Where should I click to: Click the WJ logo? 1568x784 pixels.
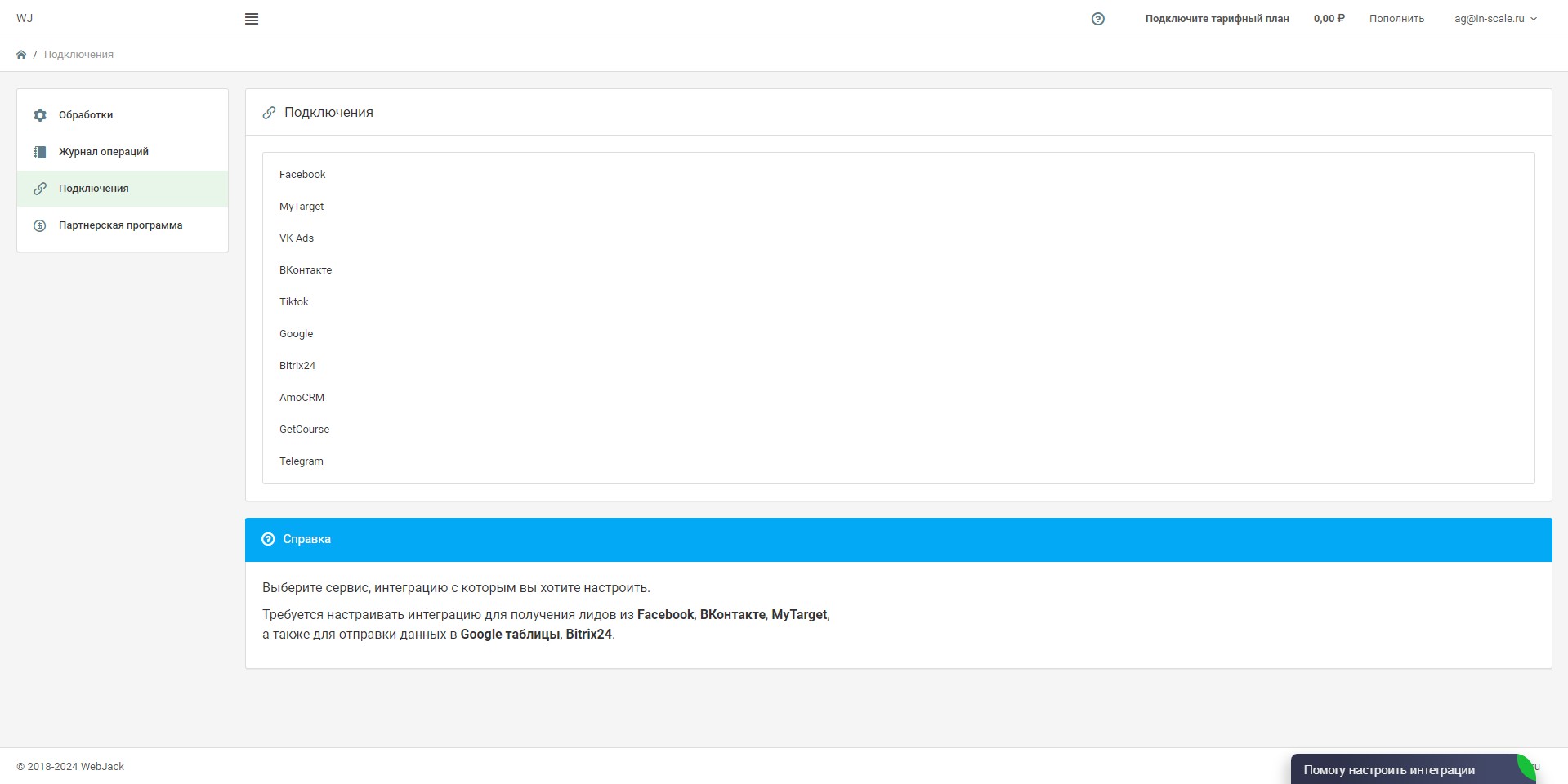(25, 18)
